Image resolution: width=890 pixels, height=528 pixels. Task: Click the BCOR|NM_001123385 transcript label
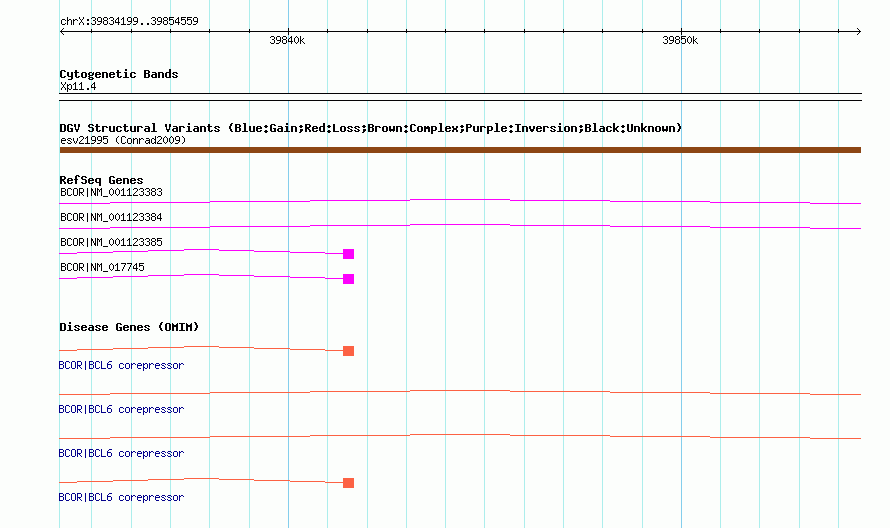coord(111,242)
